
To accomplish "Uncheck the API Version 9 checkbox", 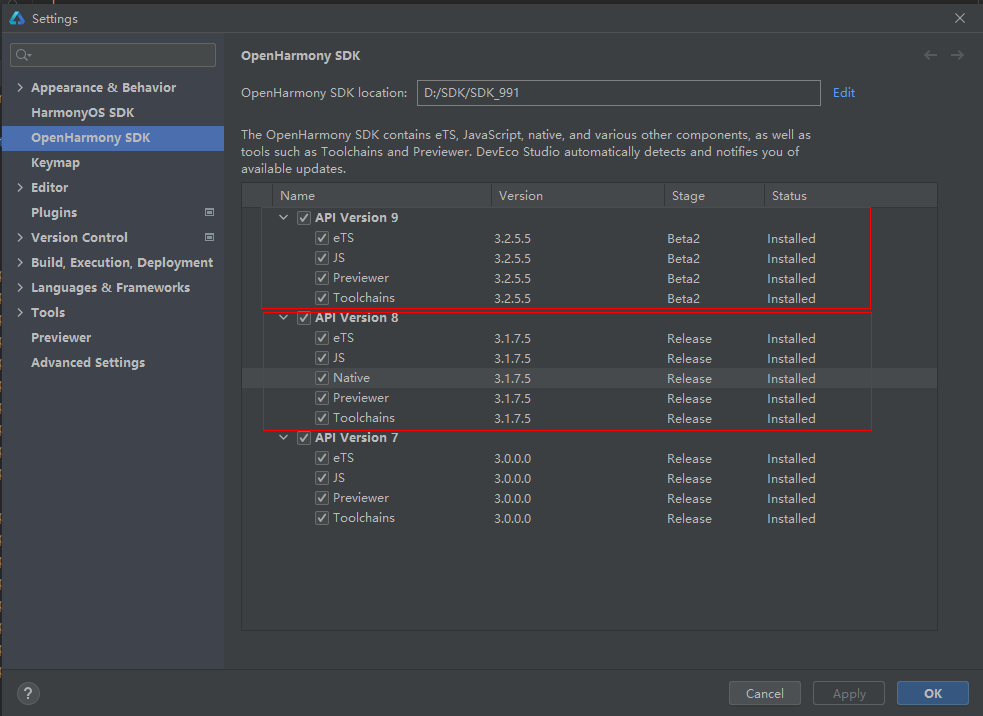I will click(x=304, y=218).
